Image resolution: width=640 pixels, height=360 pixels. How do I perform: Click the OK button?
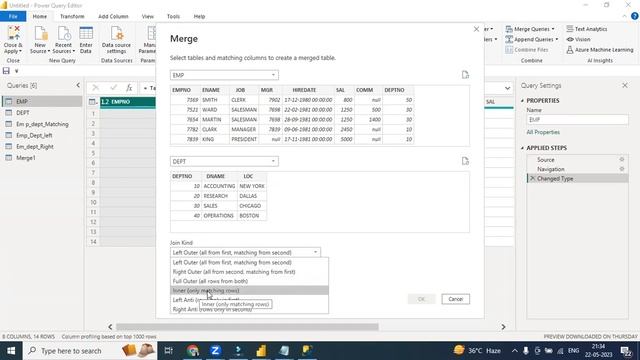[421, 299]
